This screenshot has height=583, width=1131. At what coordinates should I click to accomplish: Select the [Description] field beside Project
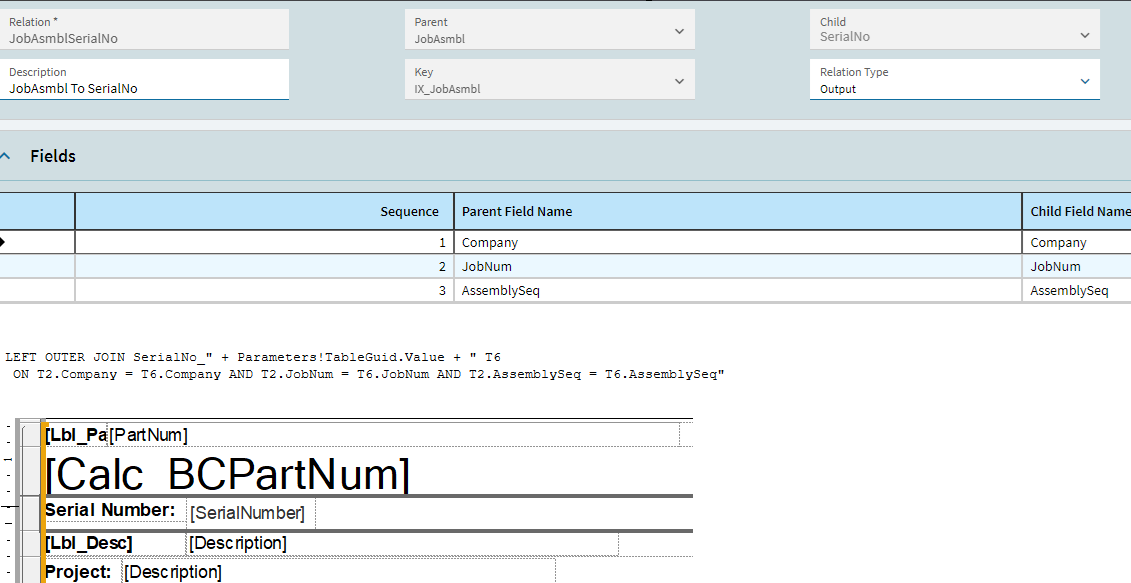[x=338, y=572]
